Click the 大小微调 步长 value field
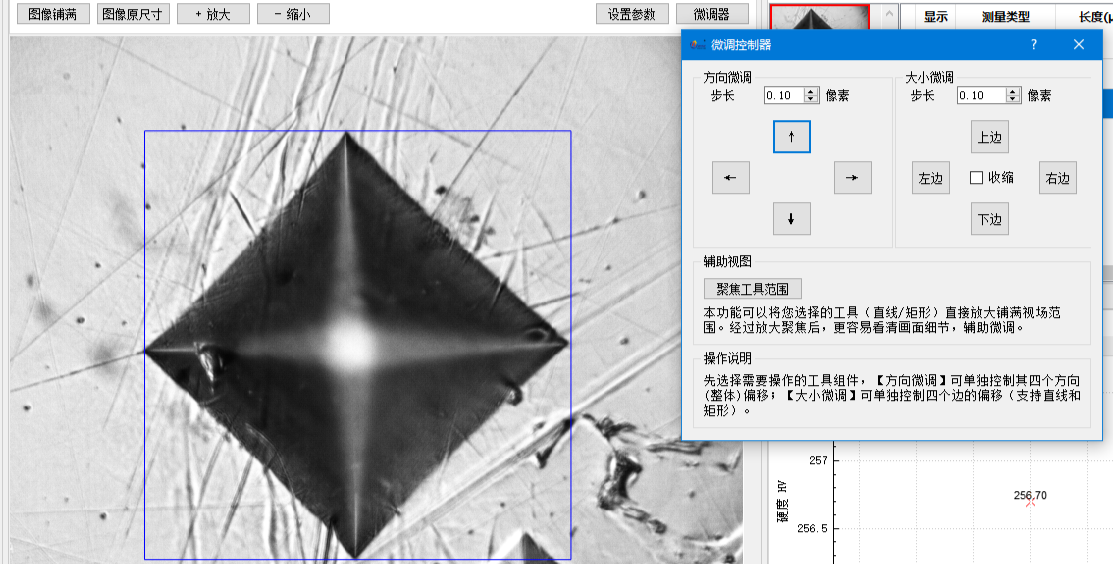The width and height of the screenshot is (1113, 564). [x=982, y=95]
